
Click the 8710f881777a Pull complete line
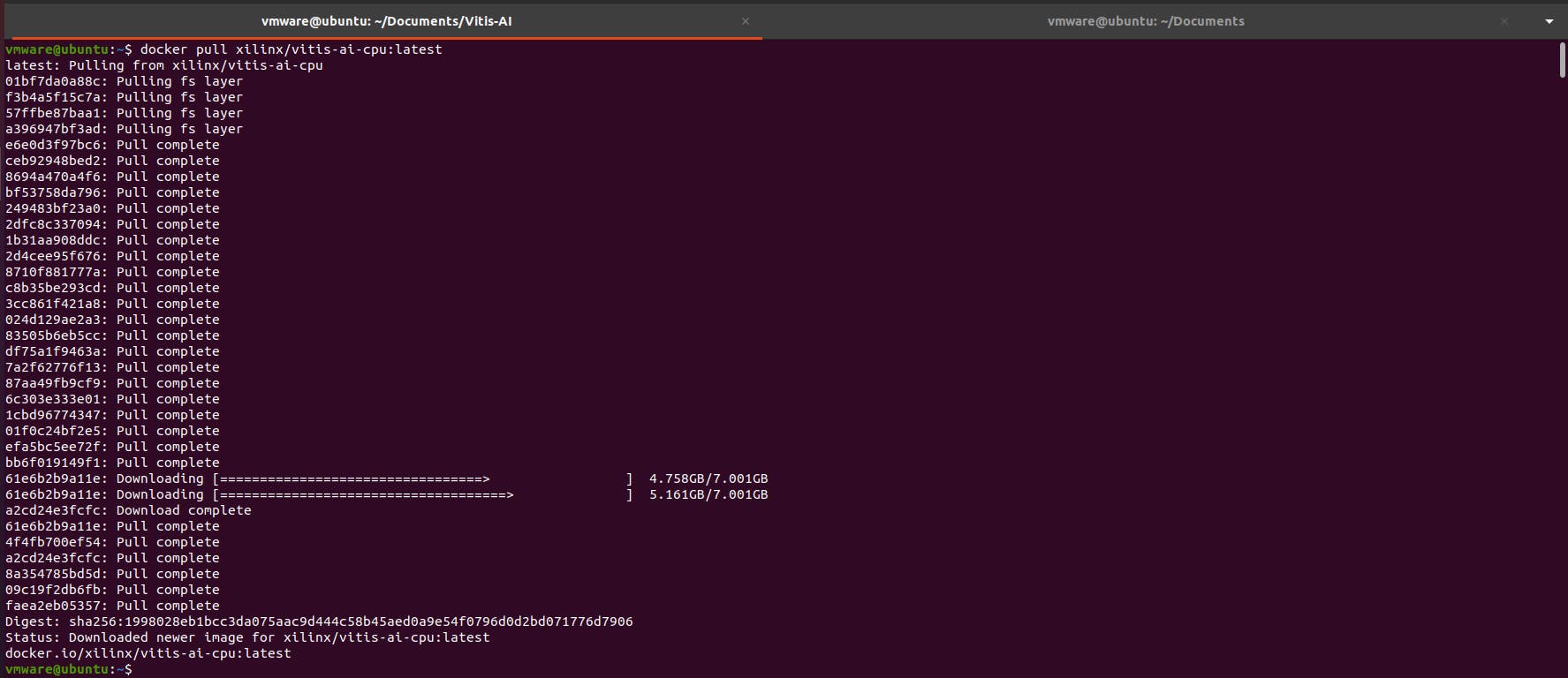[x=112, y=272]
